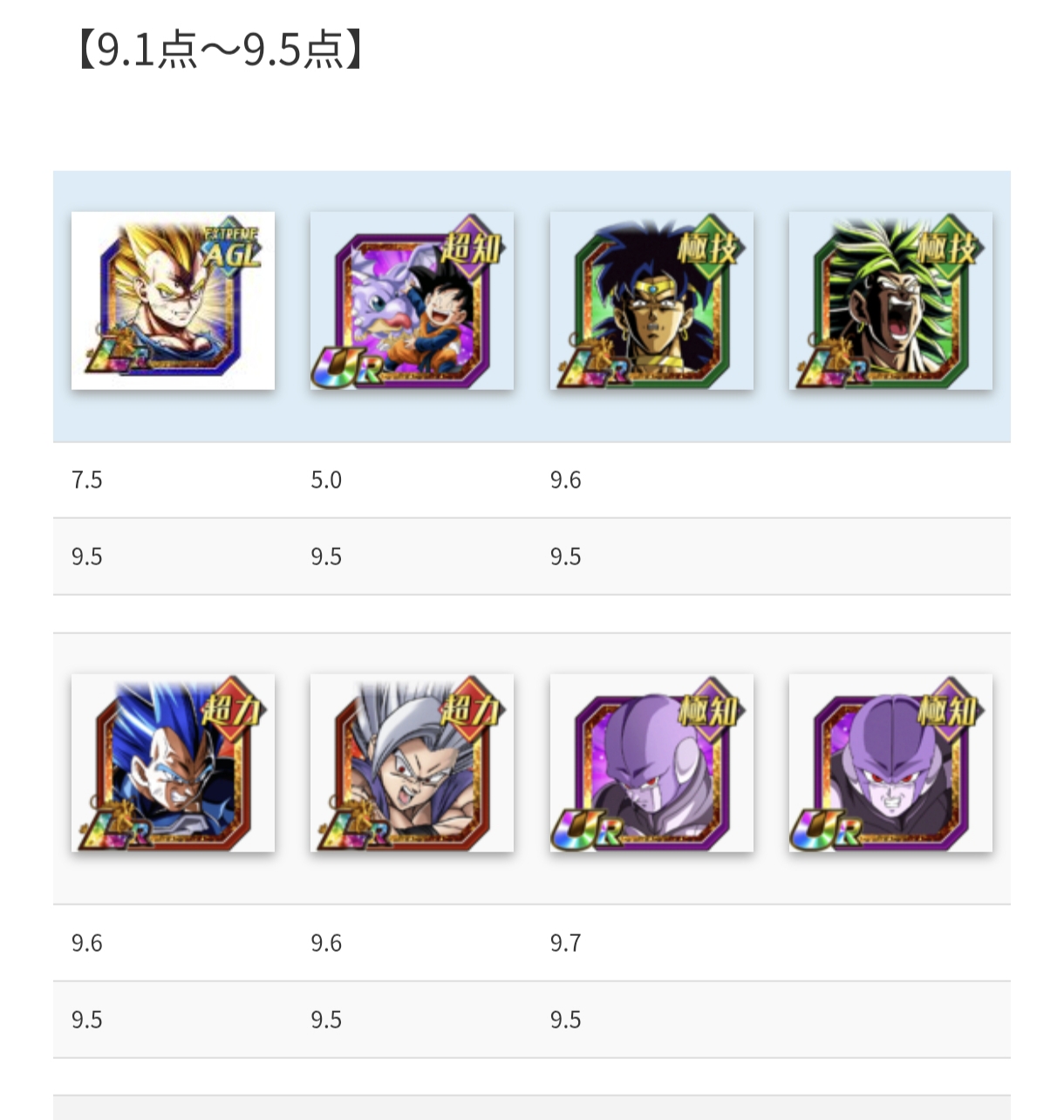The image size is (1064, 1120).
Task: Open the EXTREME AGL Vegeta LR card
Action: click(173, 300)
